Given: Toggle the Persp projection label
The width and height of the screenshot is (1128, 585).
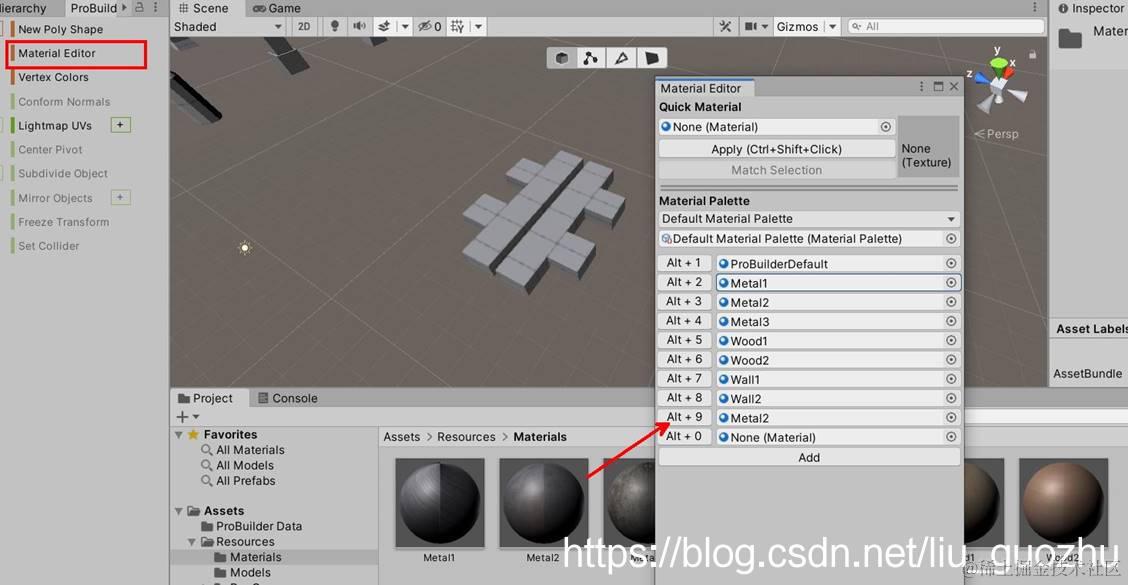Looking at the screenshot, I should click(x=997, y=134).
